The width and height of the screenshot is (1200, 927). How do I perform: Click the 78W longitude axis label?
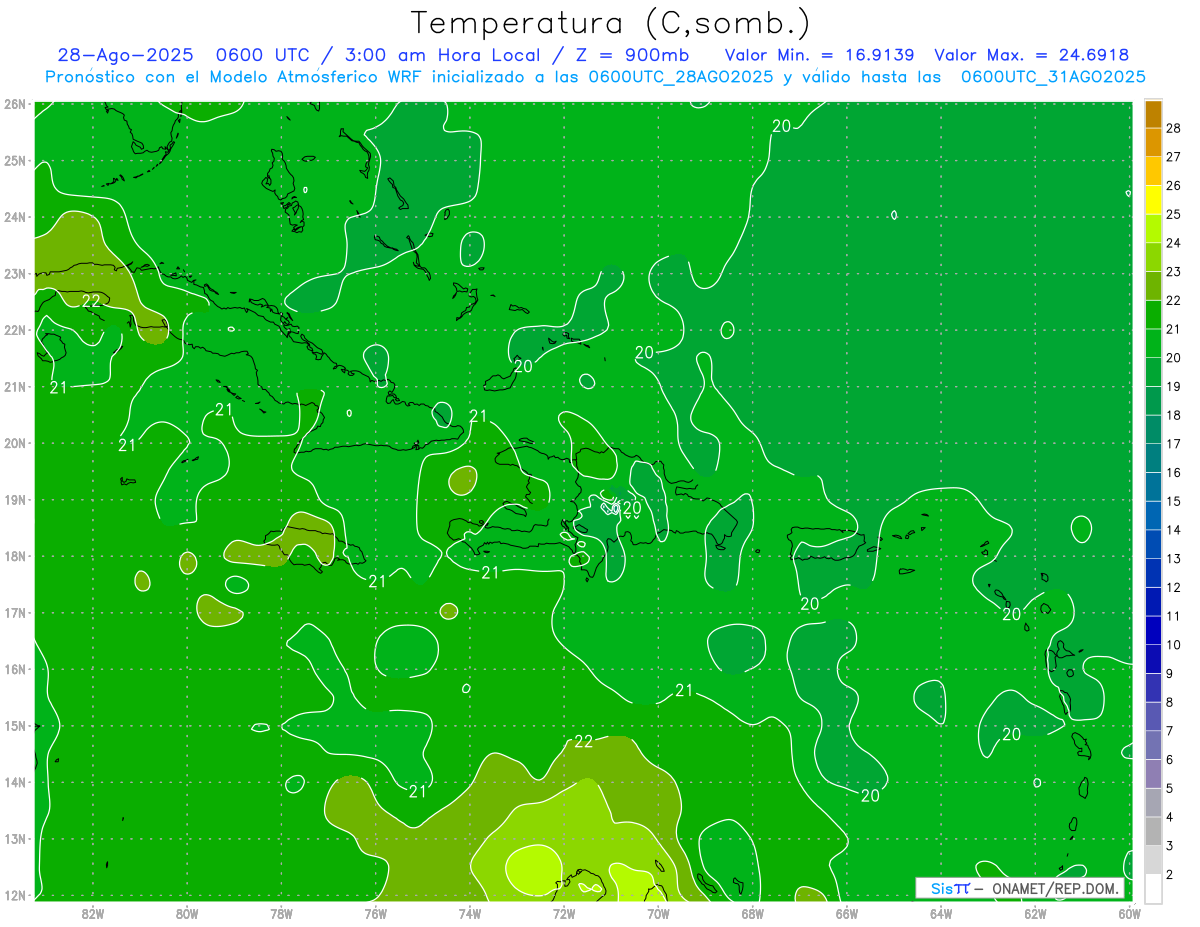pos(281,913)
